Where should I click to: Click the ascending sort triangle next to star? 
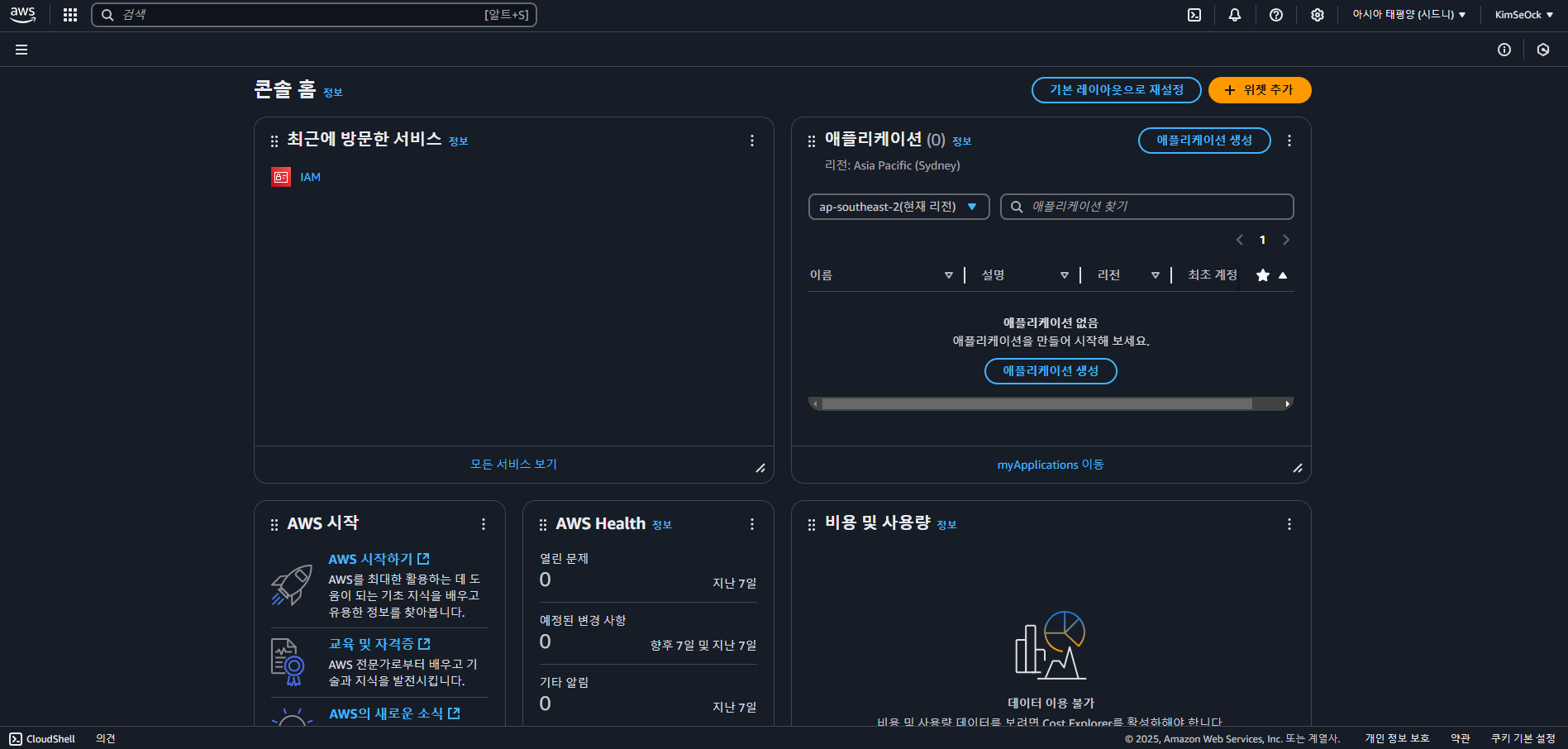click(x=1283, y=275)
